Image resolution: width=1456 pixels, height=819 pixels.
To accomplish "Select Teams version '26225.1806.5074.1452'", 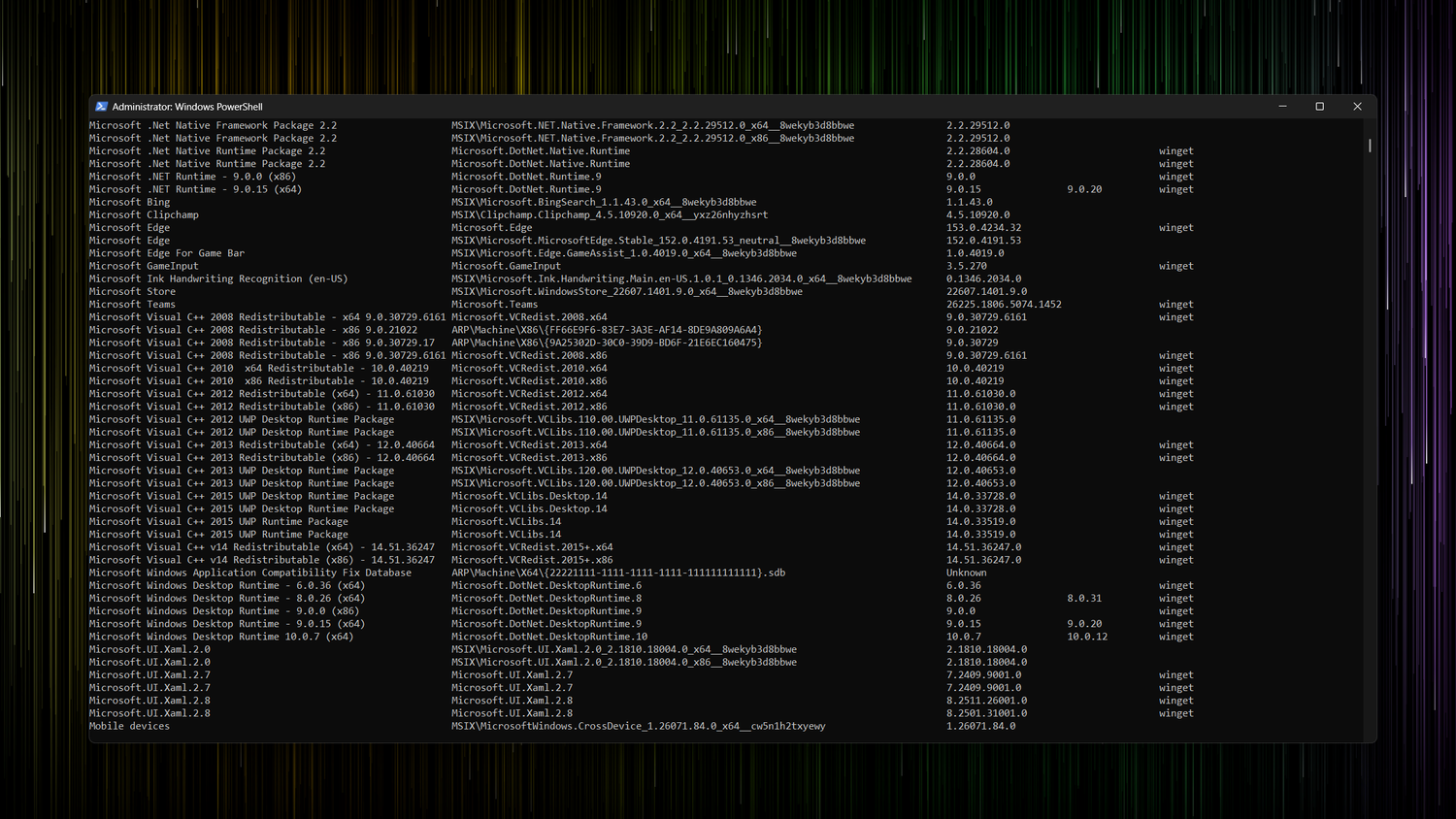I will (x=1004, y=305).
